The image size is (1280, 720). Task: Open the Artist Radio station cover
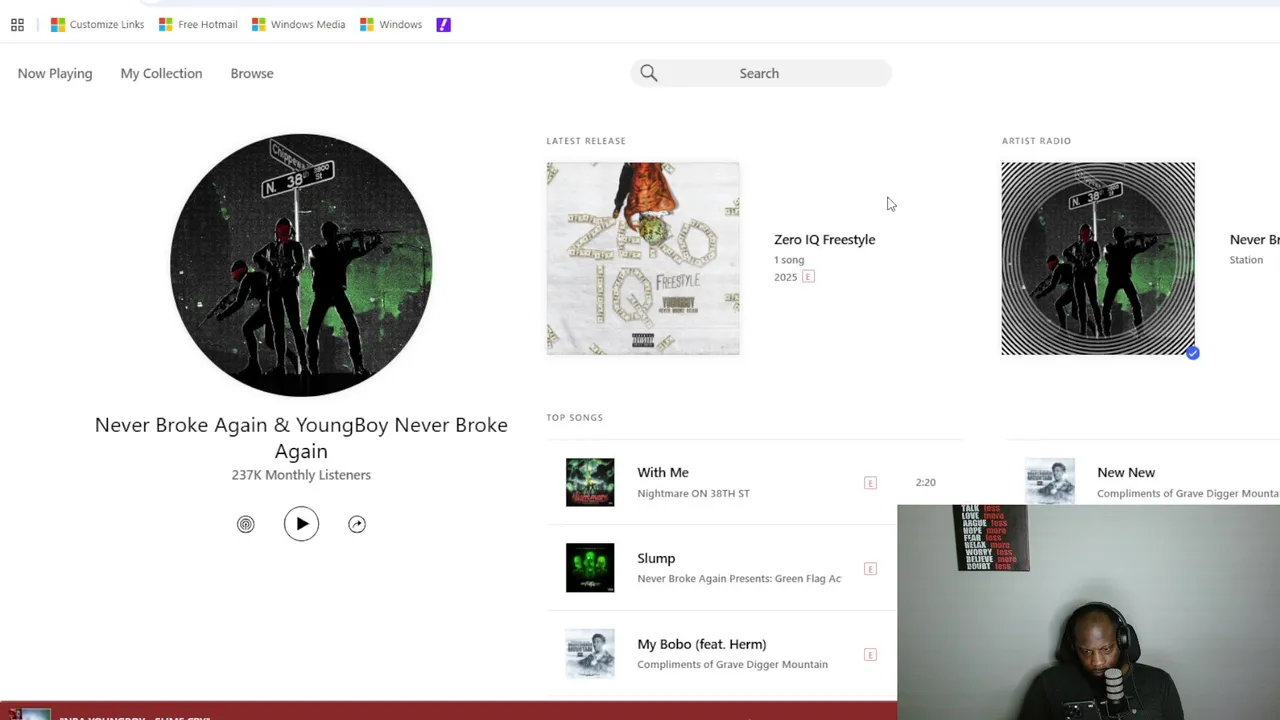[1098, 258]
